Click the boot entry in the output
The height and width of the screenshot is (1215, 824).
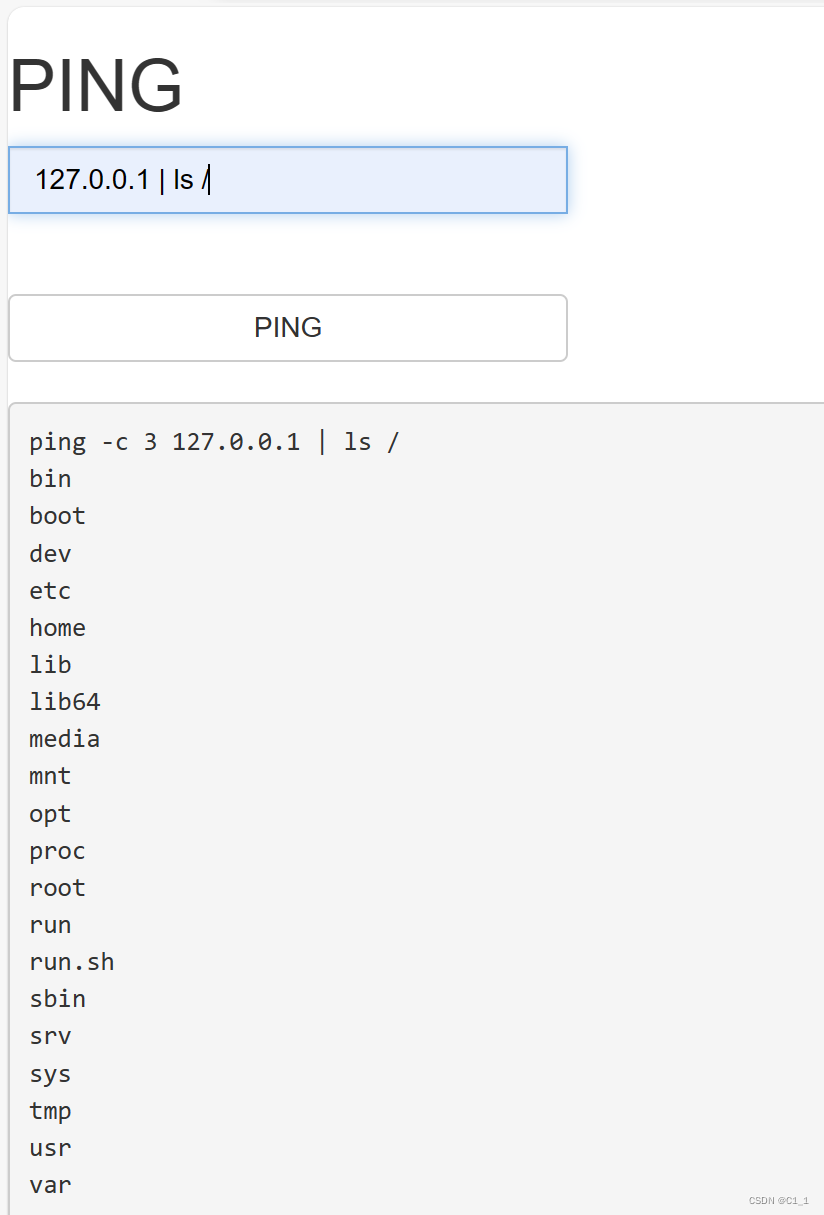[56, 515]
